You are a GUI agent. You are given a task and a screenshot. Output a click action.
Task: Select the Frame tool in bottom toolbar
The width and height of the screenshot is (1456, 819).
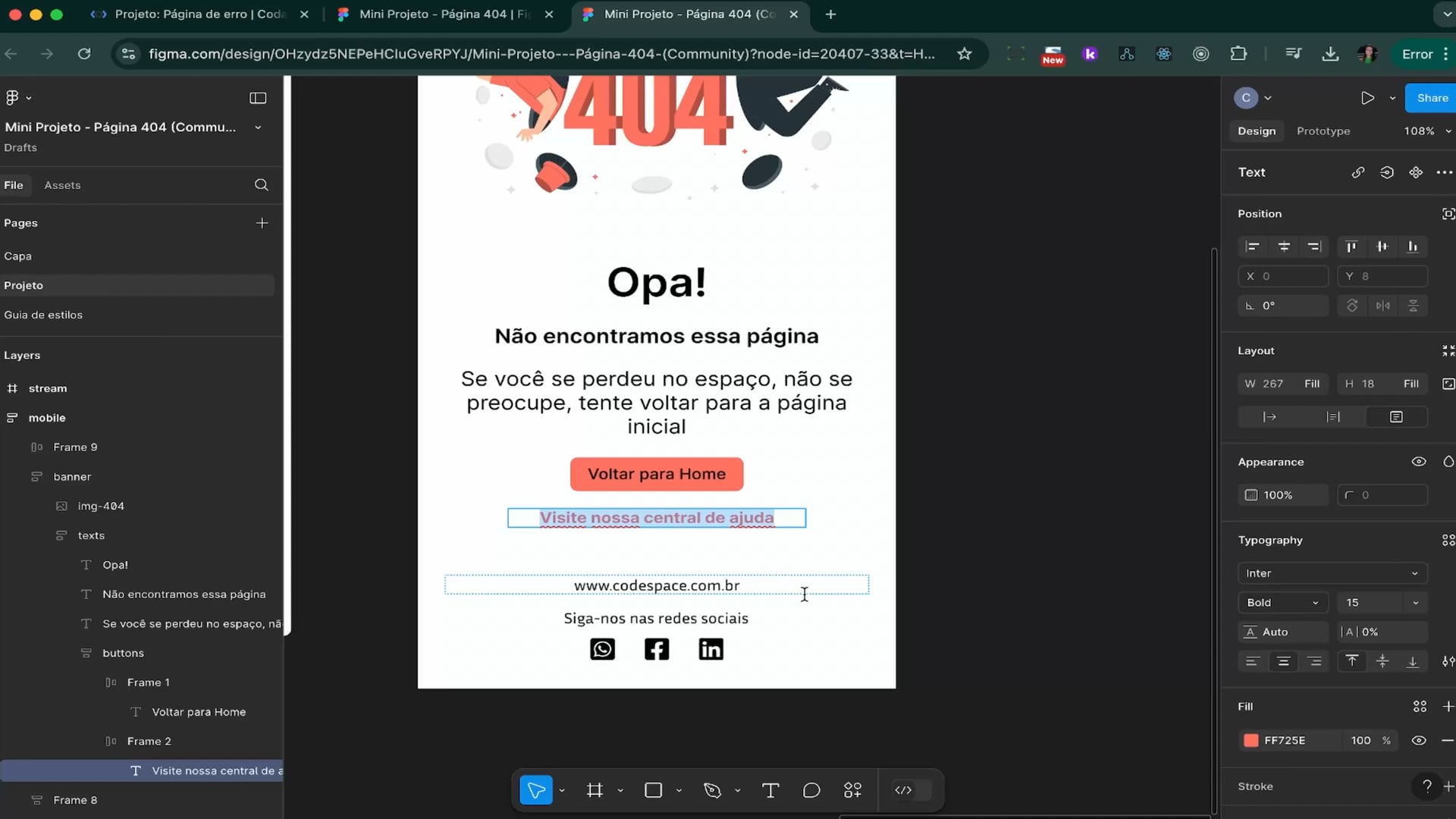(x=595, y=790)
